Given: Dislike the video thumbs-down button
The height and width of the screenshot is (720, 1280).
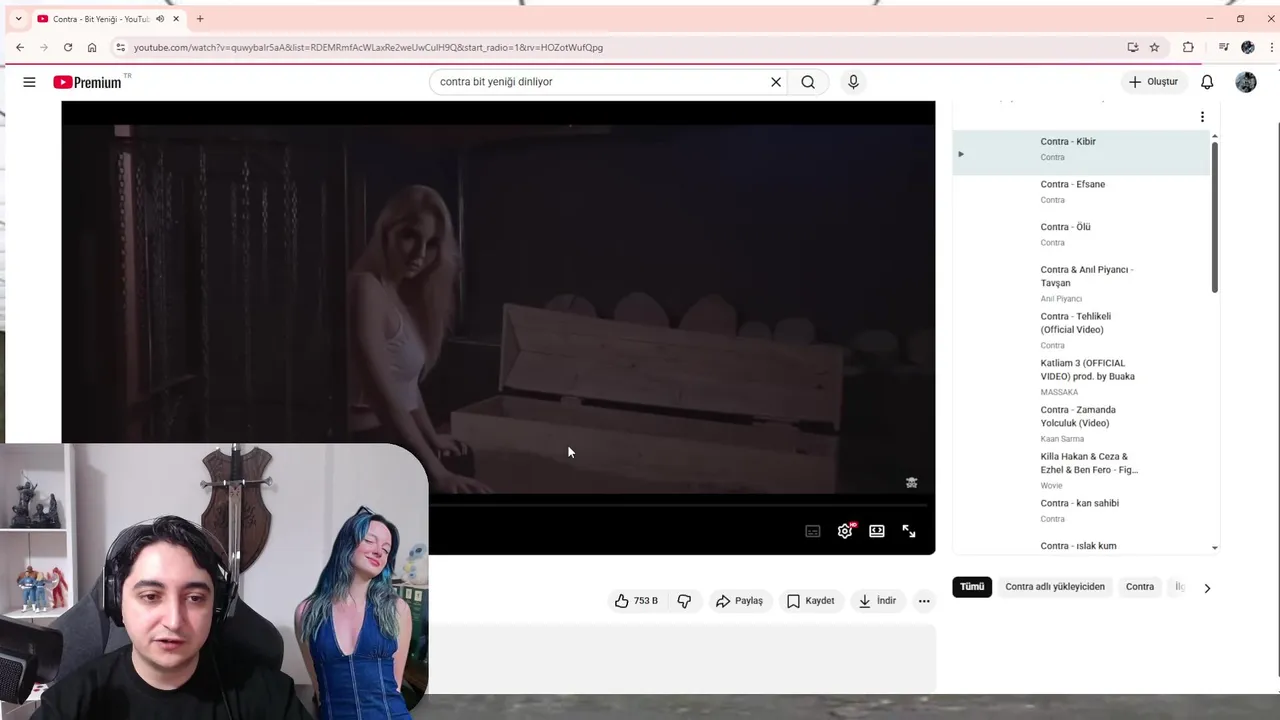Looking at the screenshot, I should [684, 601].
